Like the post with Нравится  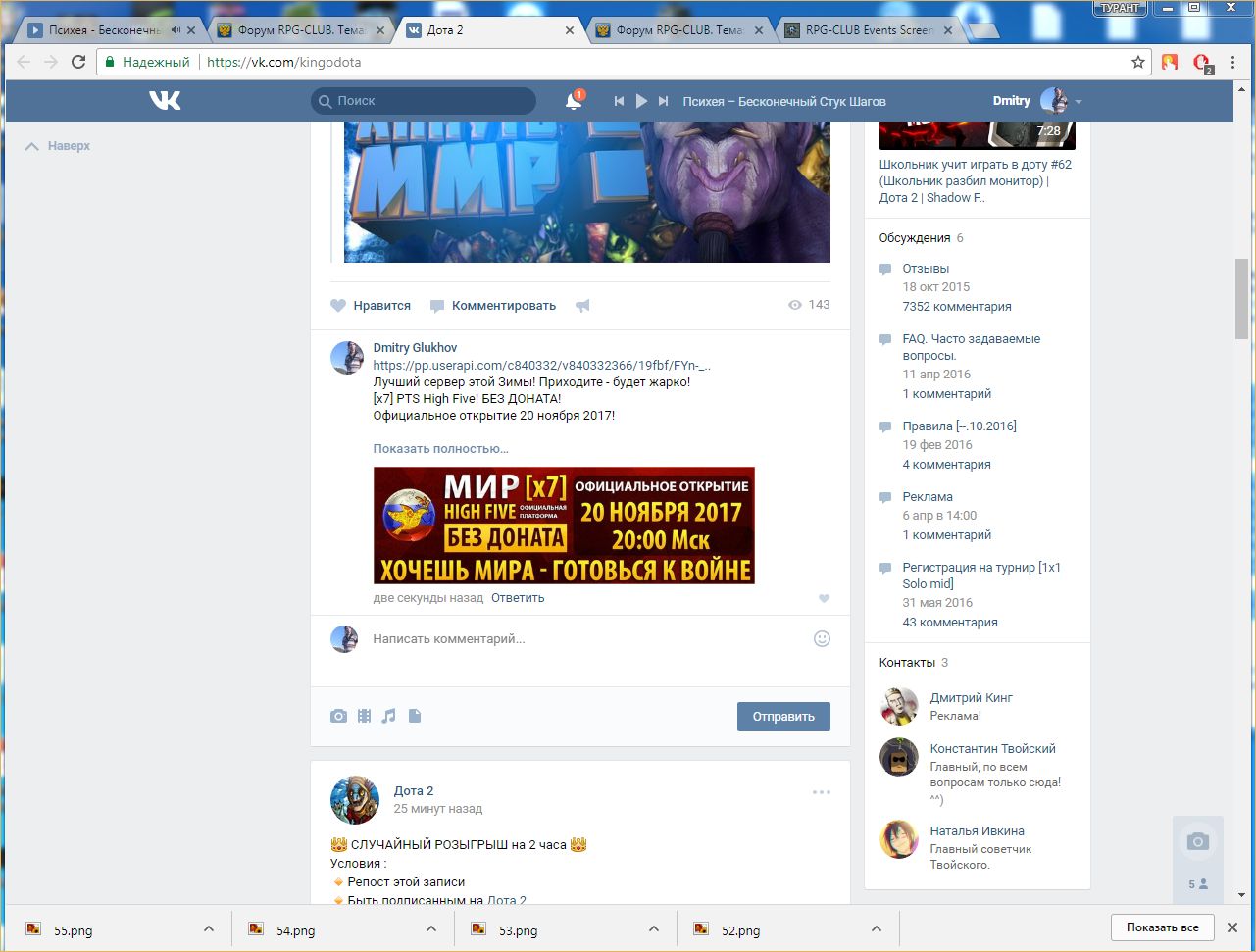point(371,306)
